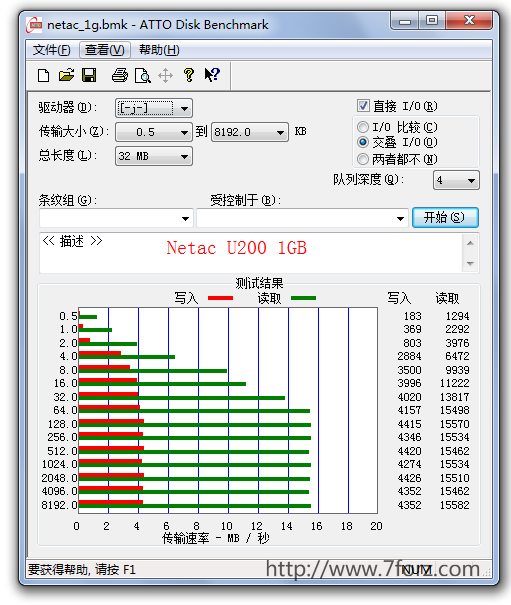Click the 传输速率 - MB / 秒 axis label
The width and height of the screenshot is (511, 605).
[216, 538]
